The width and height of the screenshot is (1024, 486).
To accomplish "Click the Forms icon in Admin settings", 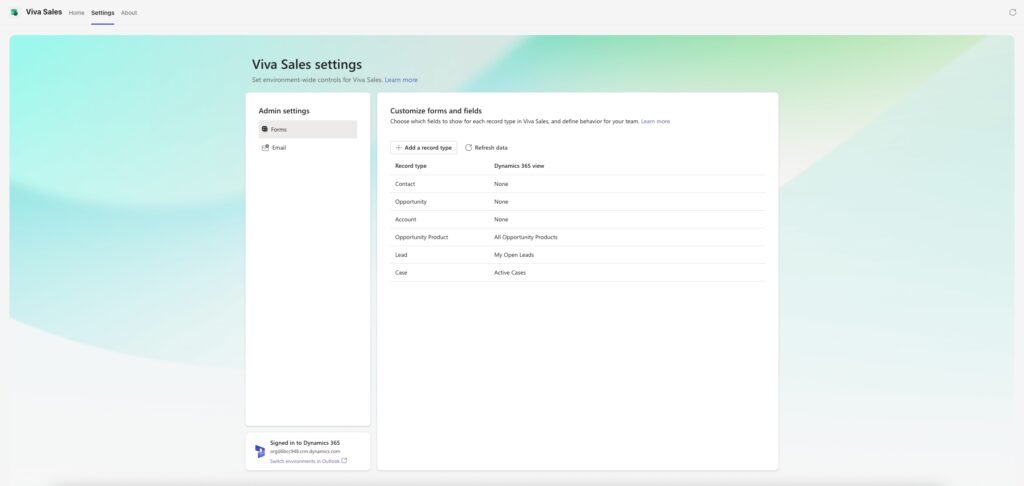I will [265, 129].
